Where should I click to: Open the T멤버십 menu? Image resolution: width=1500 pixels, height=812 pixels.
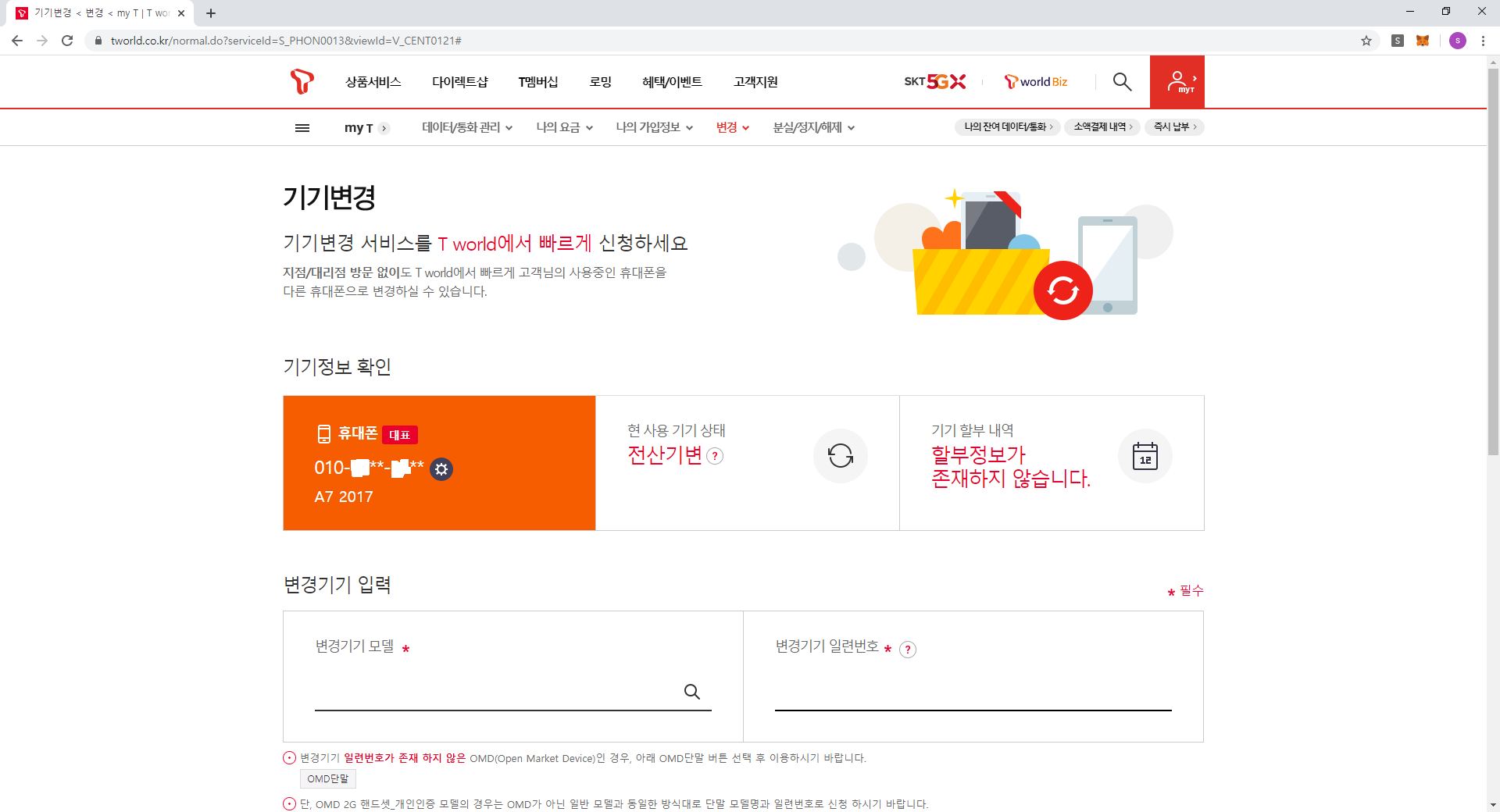tap(538, 82)
